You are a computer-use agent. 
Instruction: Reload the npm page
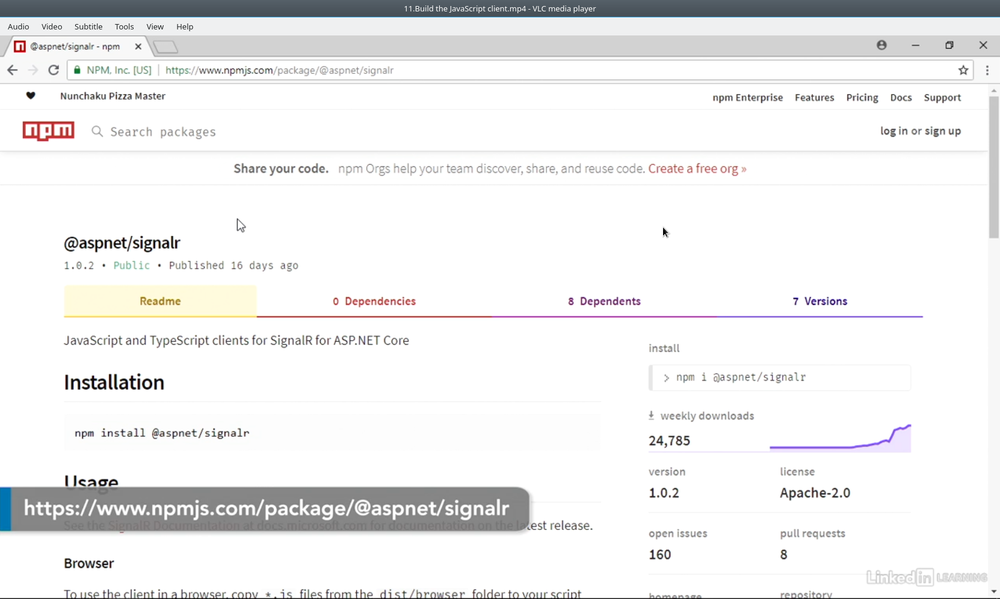54,70
